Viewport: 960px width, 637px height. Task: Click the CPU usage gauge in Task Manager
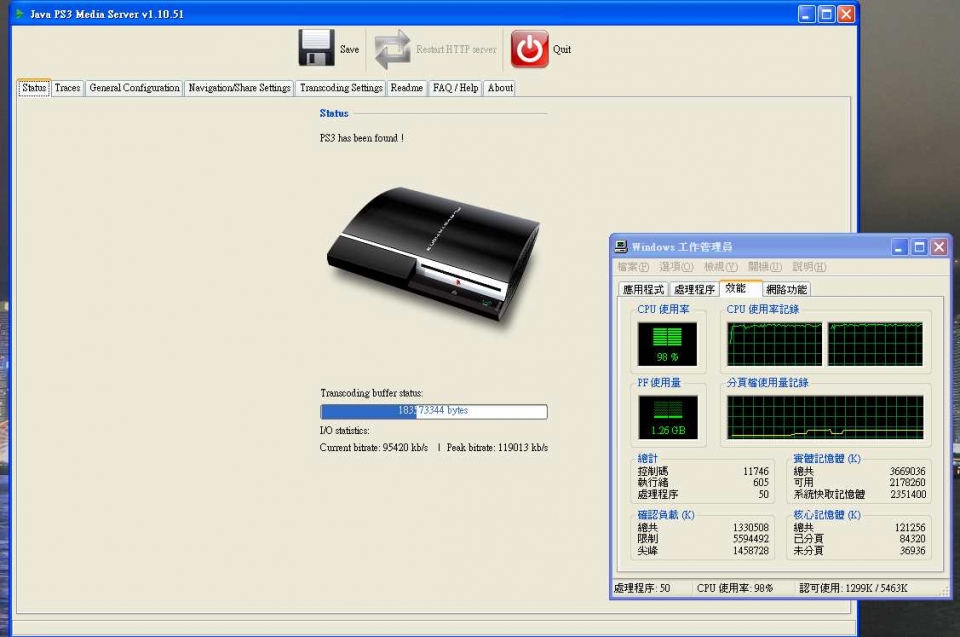(666, 342)
